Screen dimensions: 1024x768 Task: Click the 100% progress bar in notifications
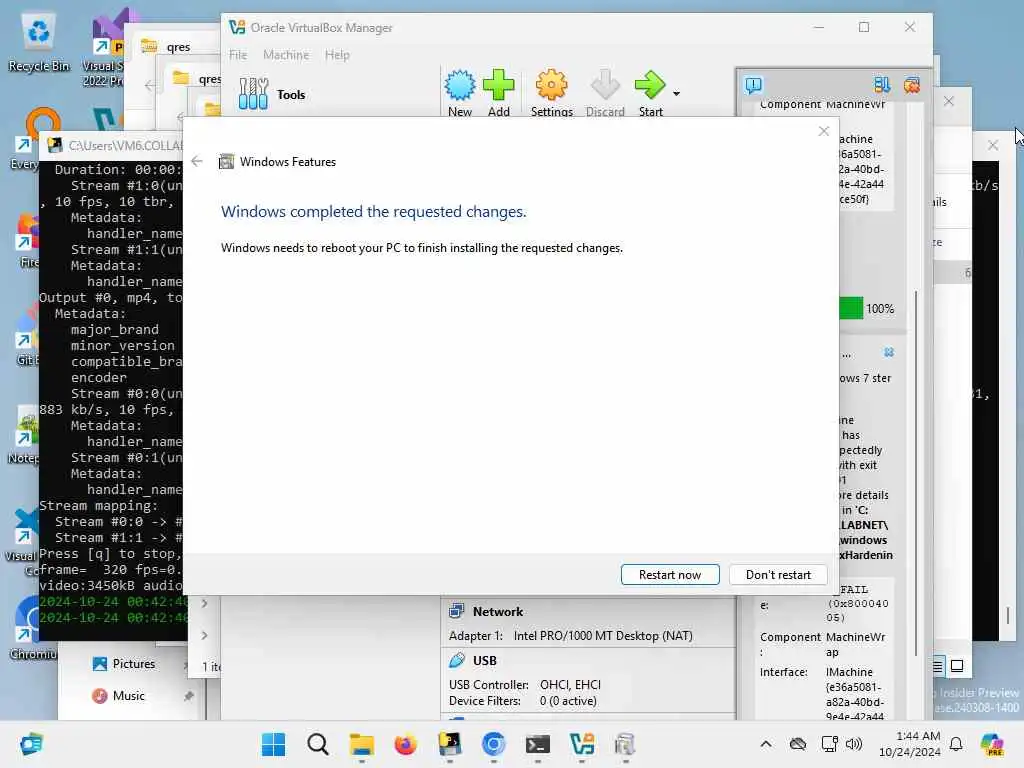tap(851, 308)
